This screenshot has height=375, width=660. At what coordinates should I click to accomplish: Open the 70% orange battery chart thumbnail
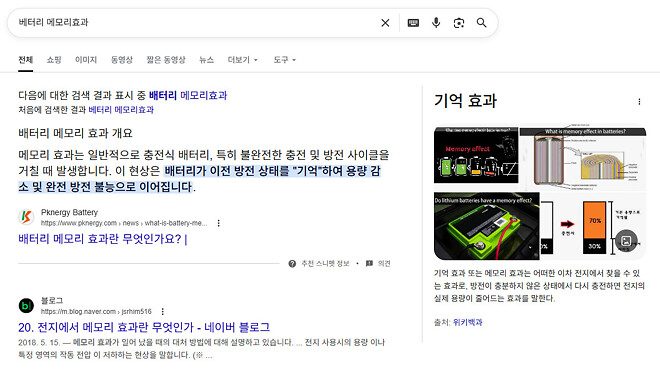(593, 226)
